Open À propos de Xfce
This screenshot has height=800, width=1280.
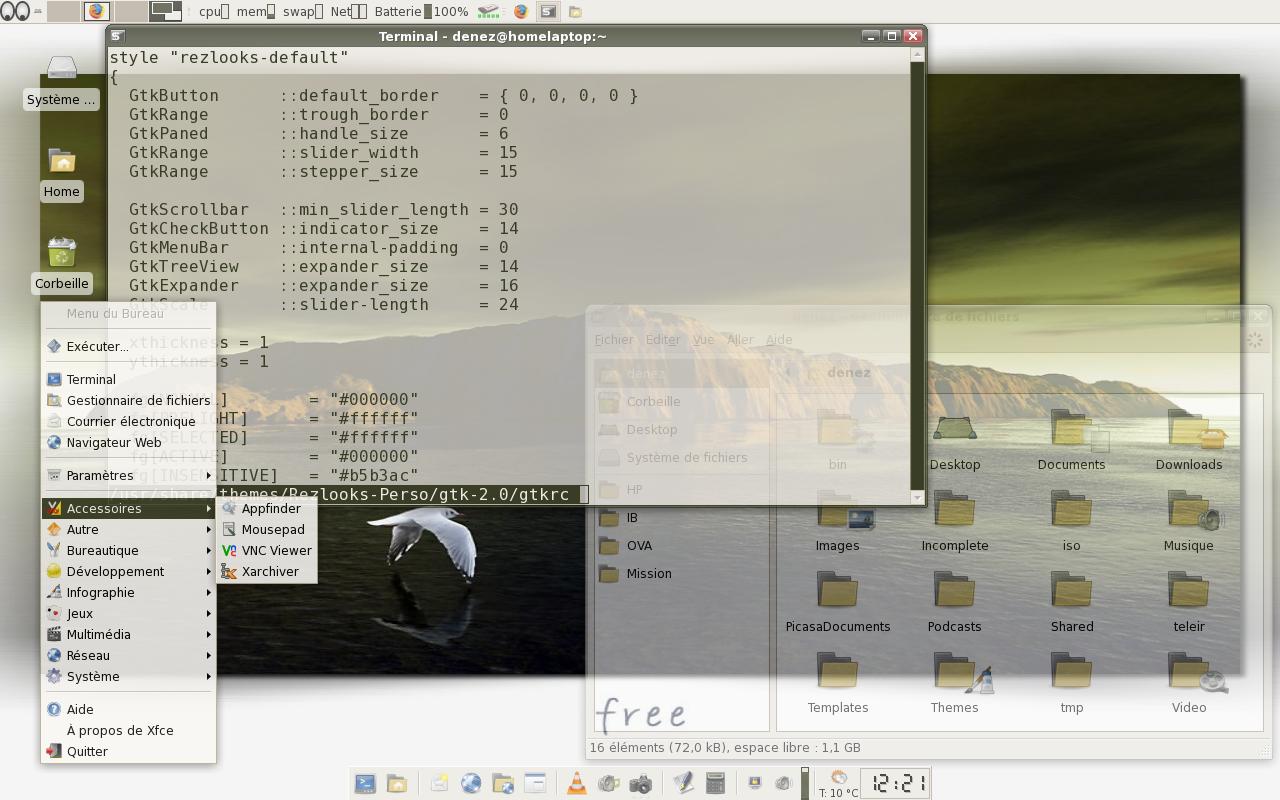[x=128, y=730]
